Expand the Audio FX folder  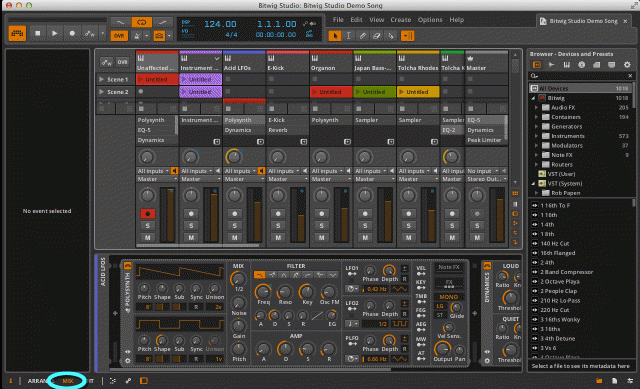pos(537,107)
